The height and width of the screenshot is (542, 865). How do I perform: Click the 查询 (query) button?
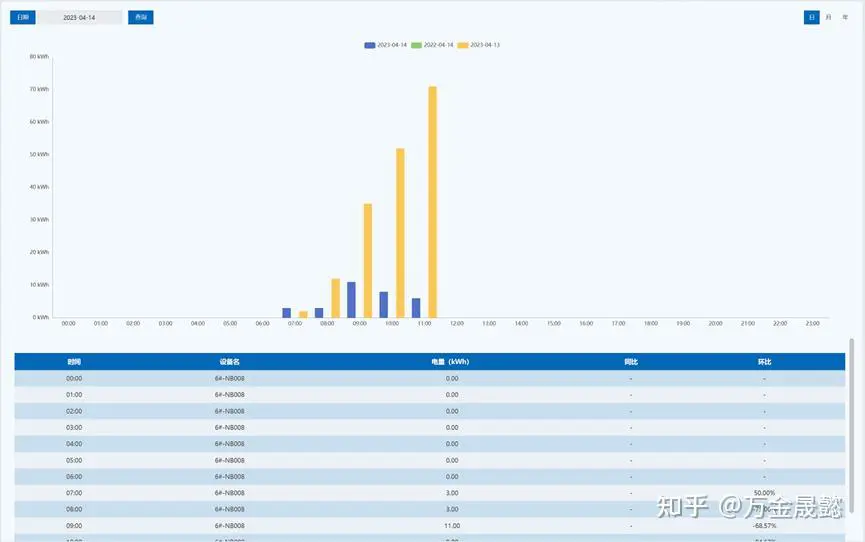tap(140, 17)
